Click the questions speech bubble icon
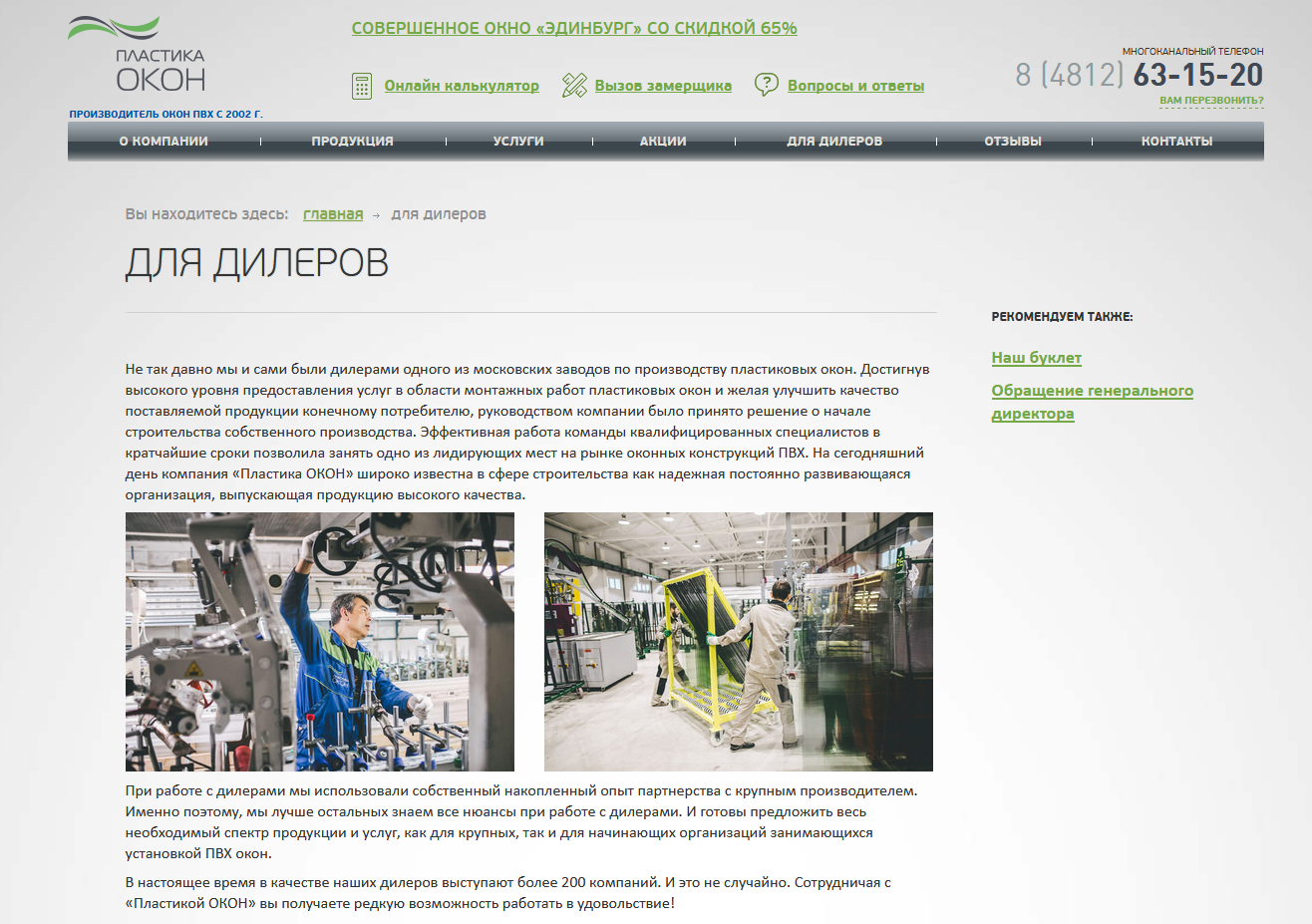This screenshot has height=924, width=1312. [766, 86]
